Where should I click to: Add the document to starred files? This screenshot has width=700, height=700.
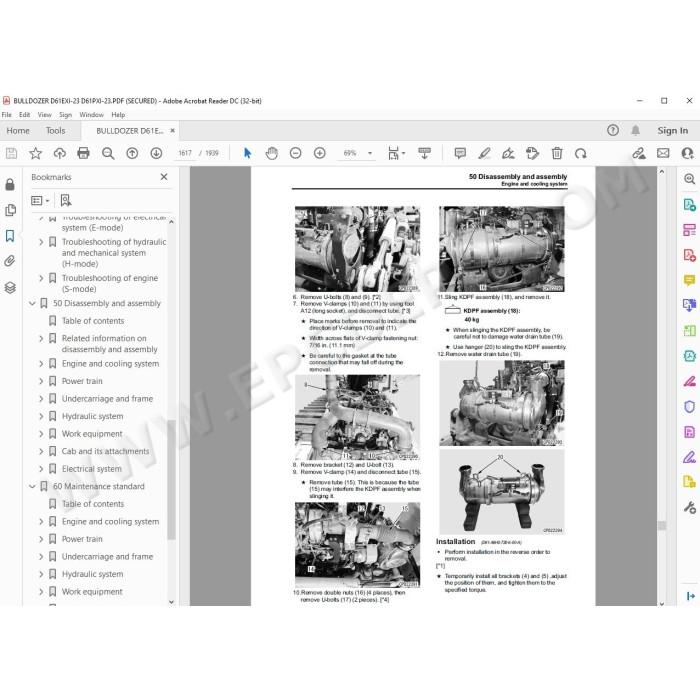tap(35, 154)
